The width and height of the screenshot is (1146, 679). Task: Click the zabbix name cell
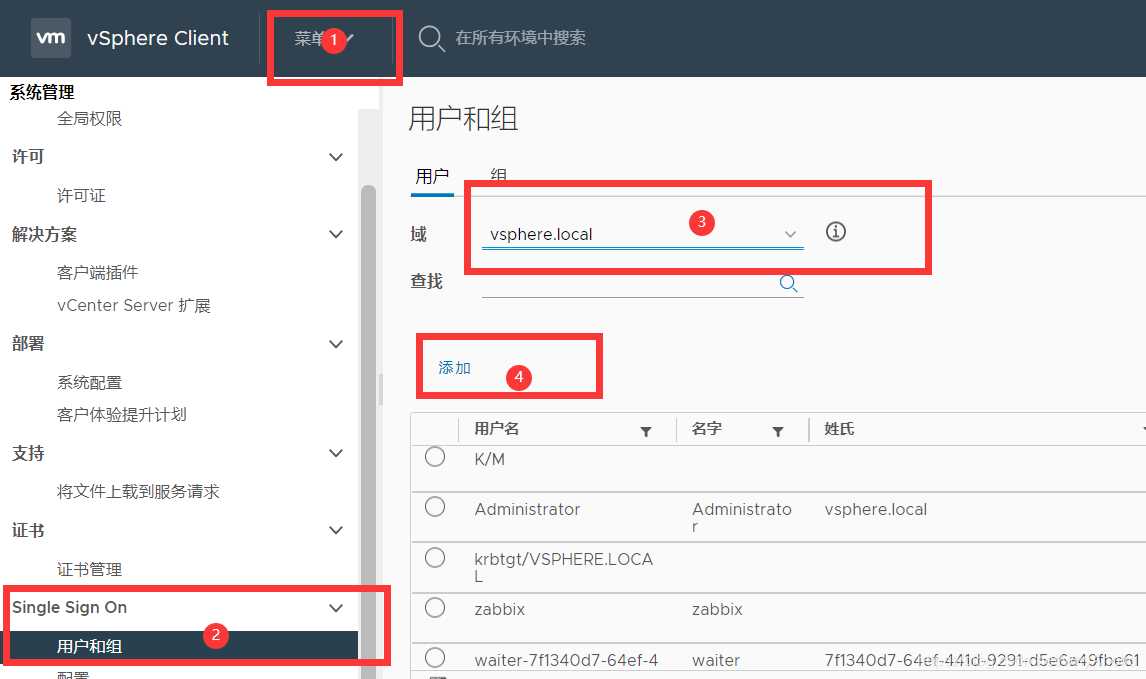(717, 609)
